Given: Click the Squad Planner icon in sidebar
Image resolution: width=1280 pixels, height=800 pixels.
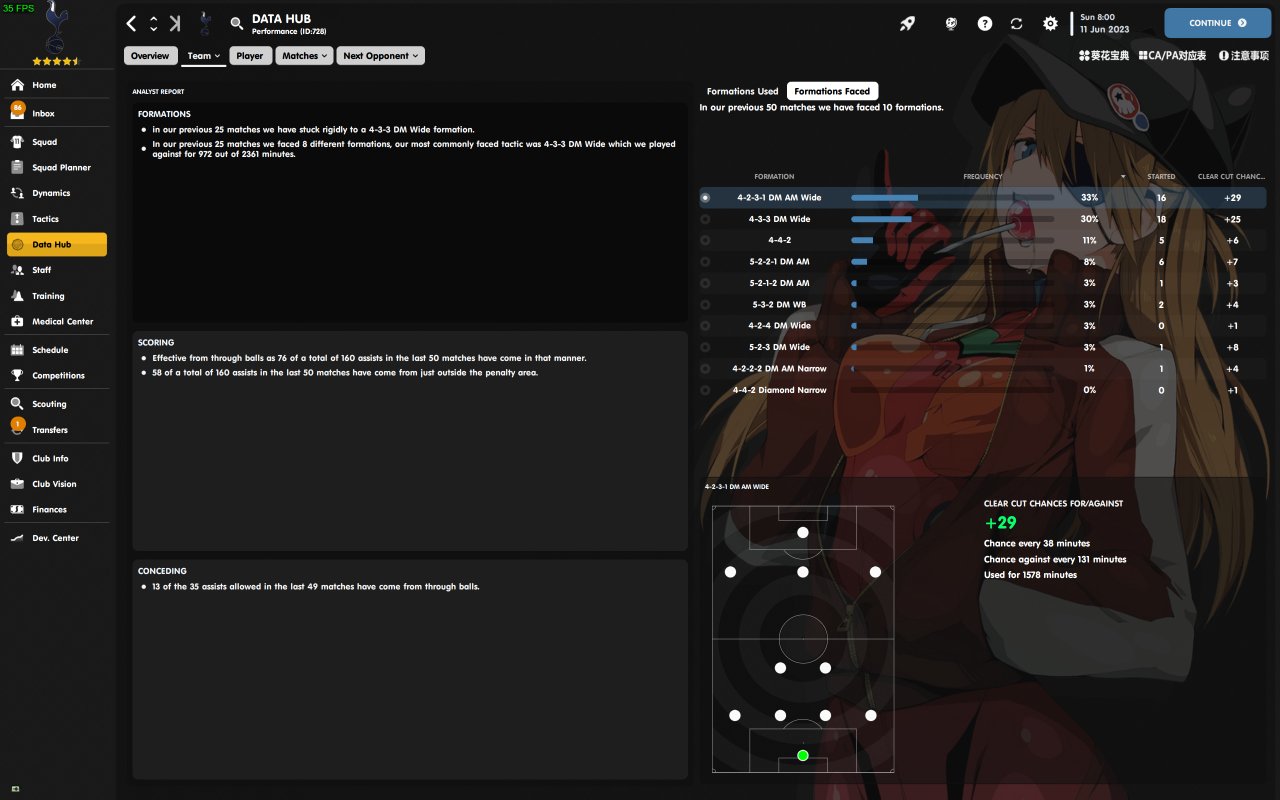Looking at the screenshot, I should pos(17,168).
